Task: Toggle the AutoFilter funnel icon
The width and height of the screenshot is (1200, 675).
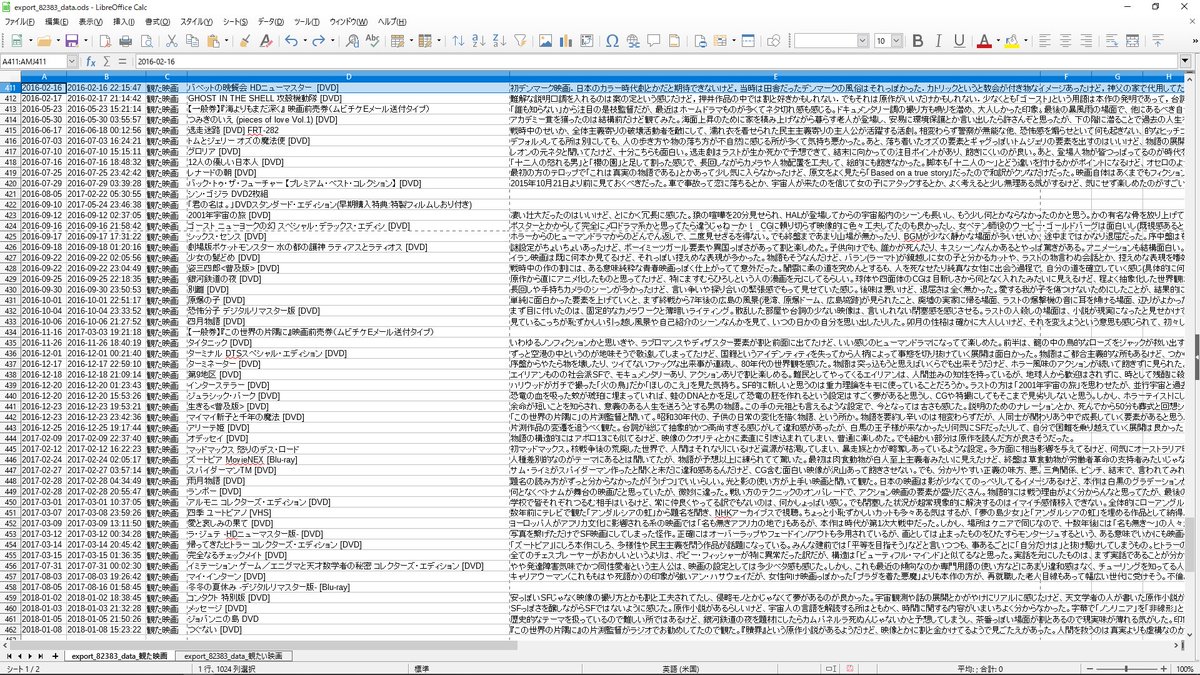Action: point(521,41)
